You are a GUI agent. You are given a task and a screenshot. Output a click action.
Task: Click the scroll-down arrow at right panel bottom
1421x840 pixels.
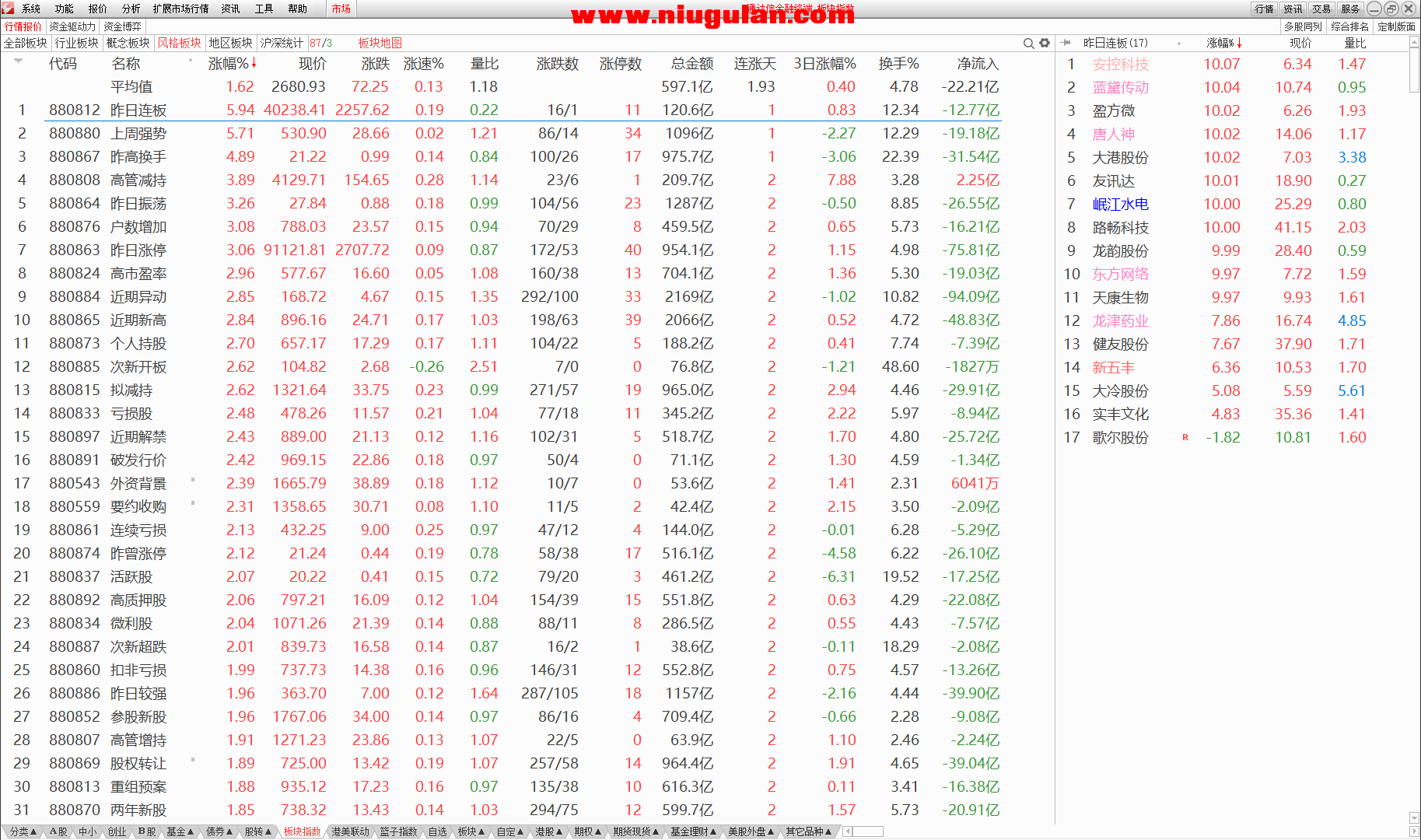tap(1414, 817)
